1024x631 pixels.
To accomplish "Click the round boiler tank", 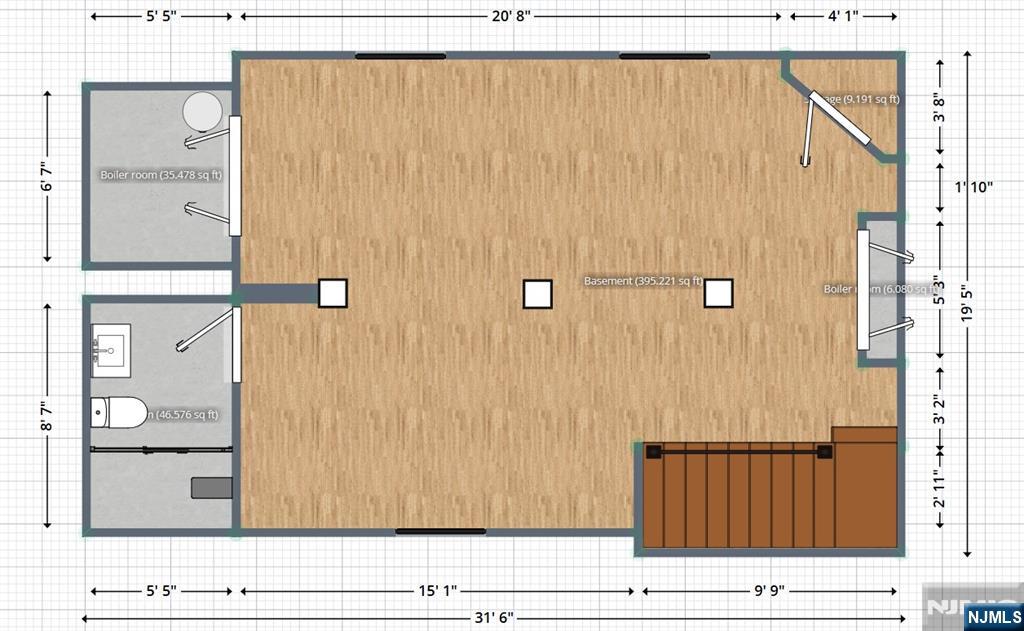I will coord(202,112).
